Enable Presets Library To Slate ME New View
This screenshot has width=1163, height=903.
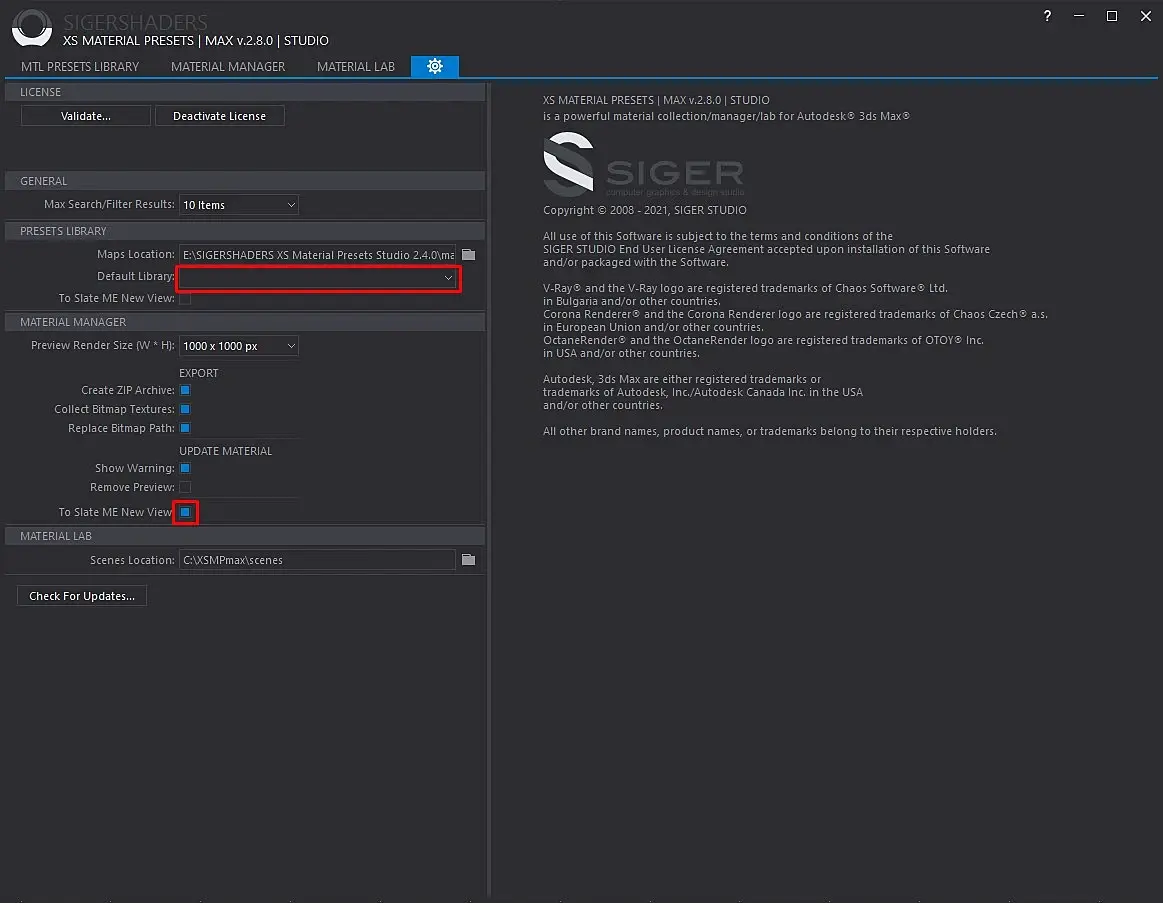185,298
